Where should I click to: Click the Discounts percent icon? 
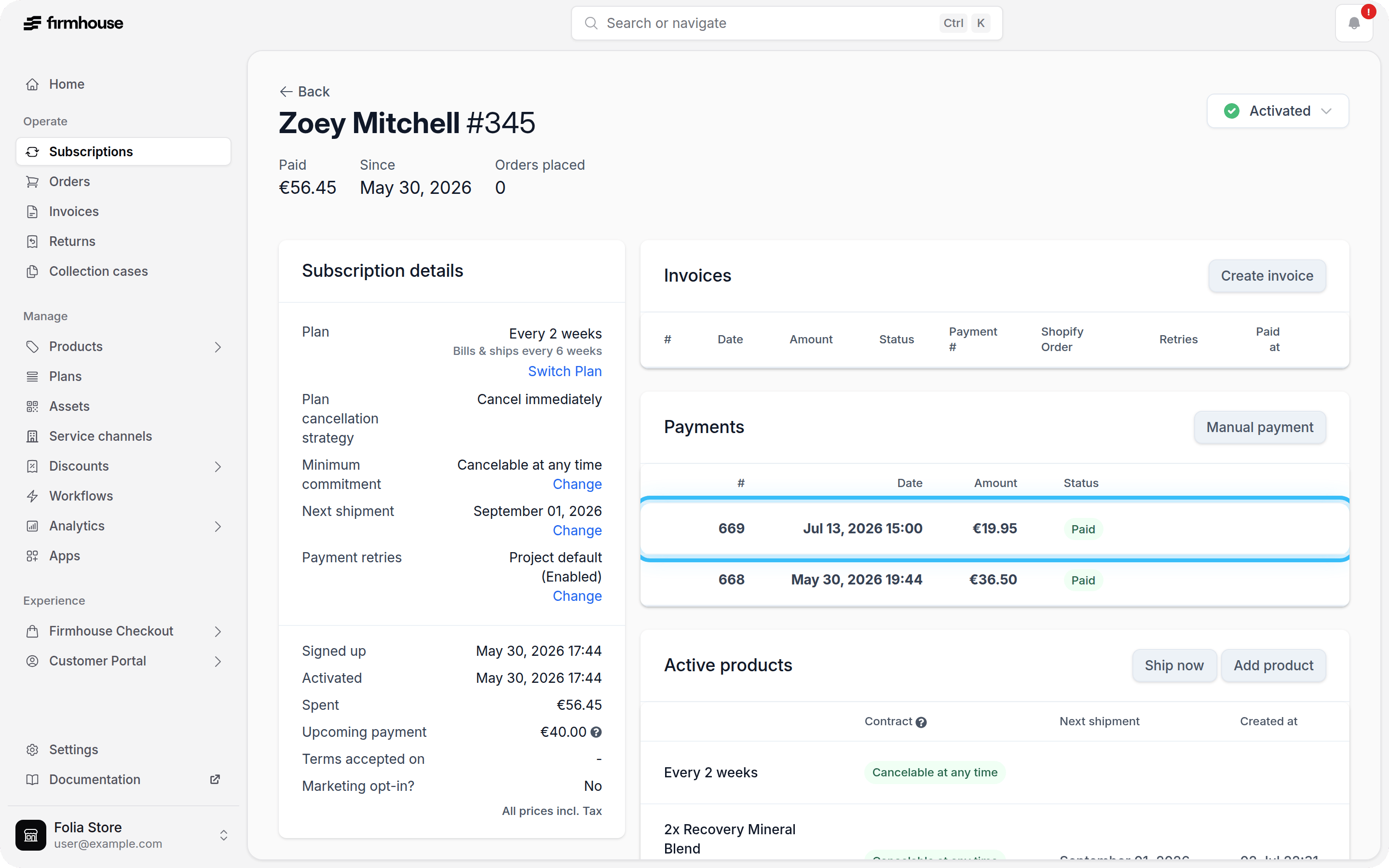(32, 466)
